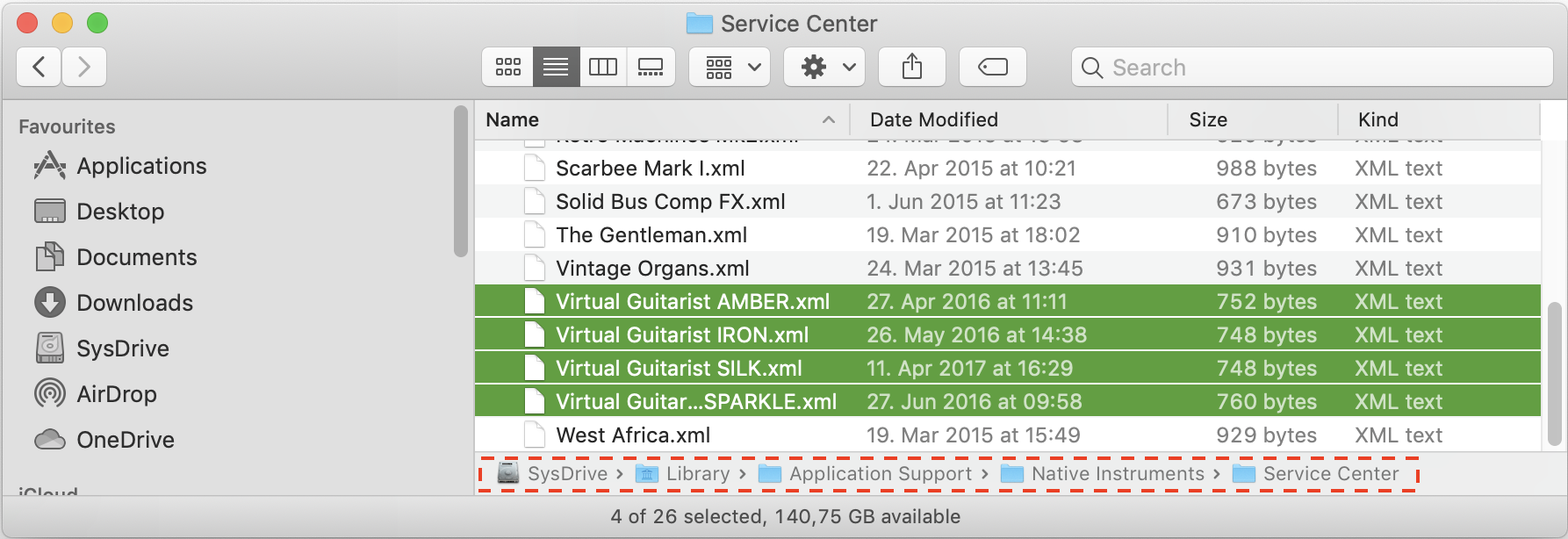The height and width of the screenshot is (539, 1568).
Task: Click the Favourites sidebar heading
Action: 67,127
